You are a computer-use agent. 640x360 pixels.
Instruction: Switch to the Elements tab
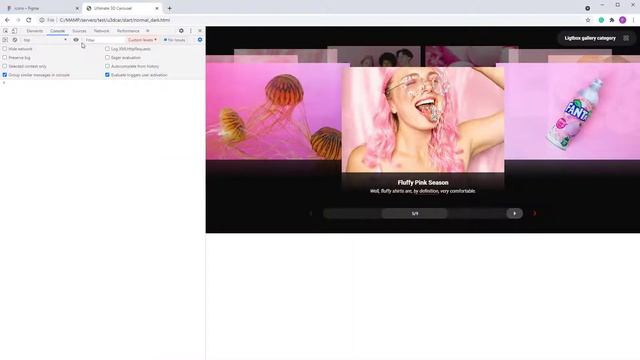tap(35, 31)
